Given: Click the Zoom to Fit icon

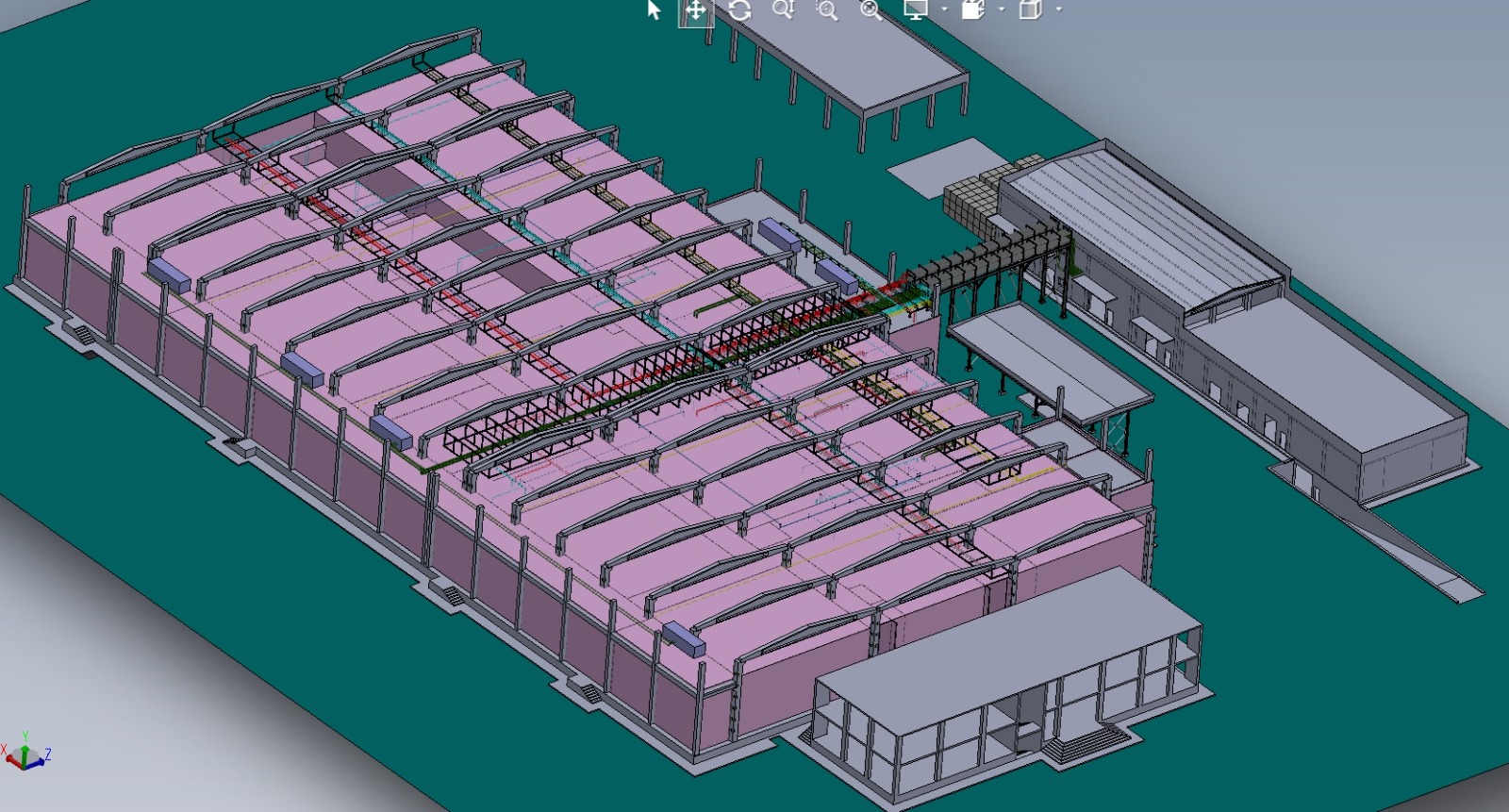Looking at the screenshot, I should pyautogui.click(x=871, y=10).
